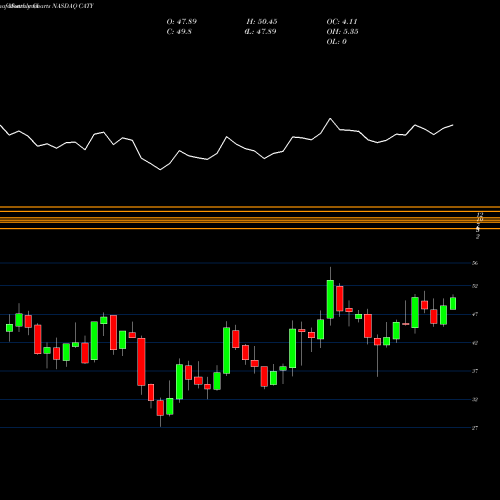Viewport: 500px width, 500px height.
Task: Click the OL: 0 readout
Action: click(x=337, y=42)
